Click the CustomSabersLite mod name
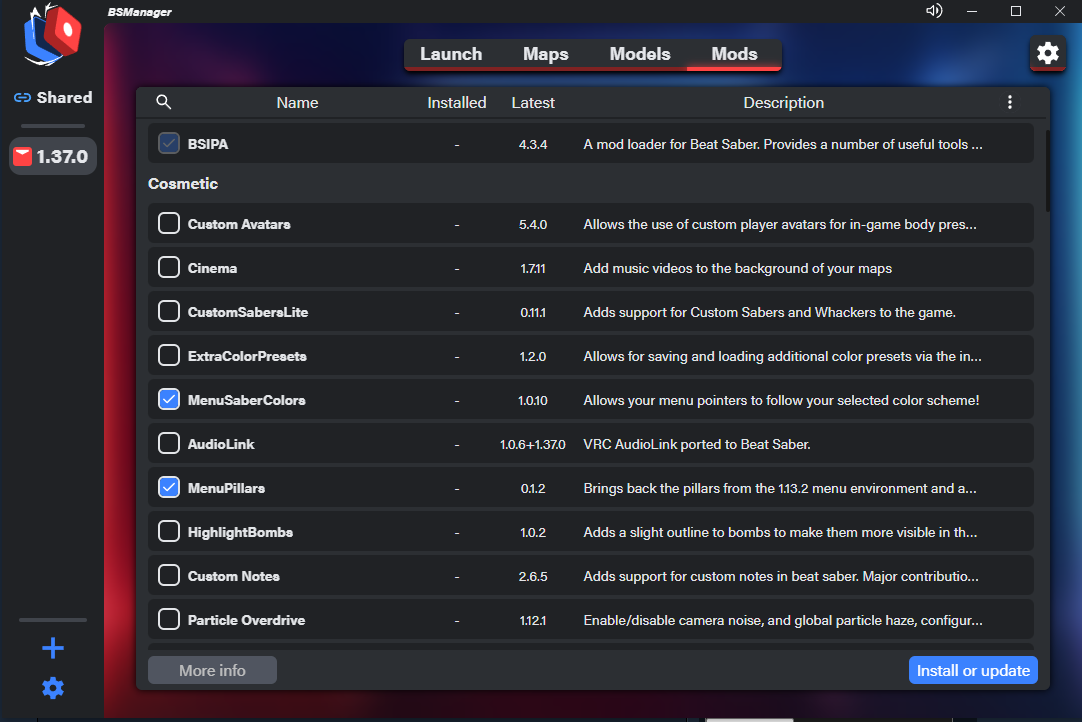 tap(248, 313)
